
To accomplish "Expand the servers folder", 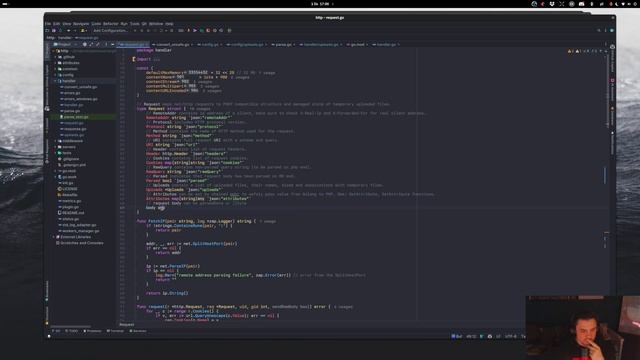I will point(56,147).
